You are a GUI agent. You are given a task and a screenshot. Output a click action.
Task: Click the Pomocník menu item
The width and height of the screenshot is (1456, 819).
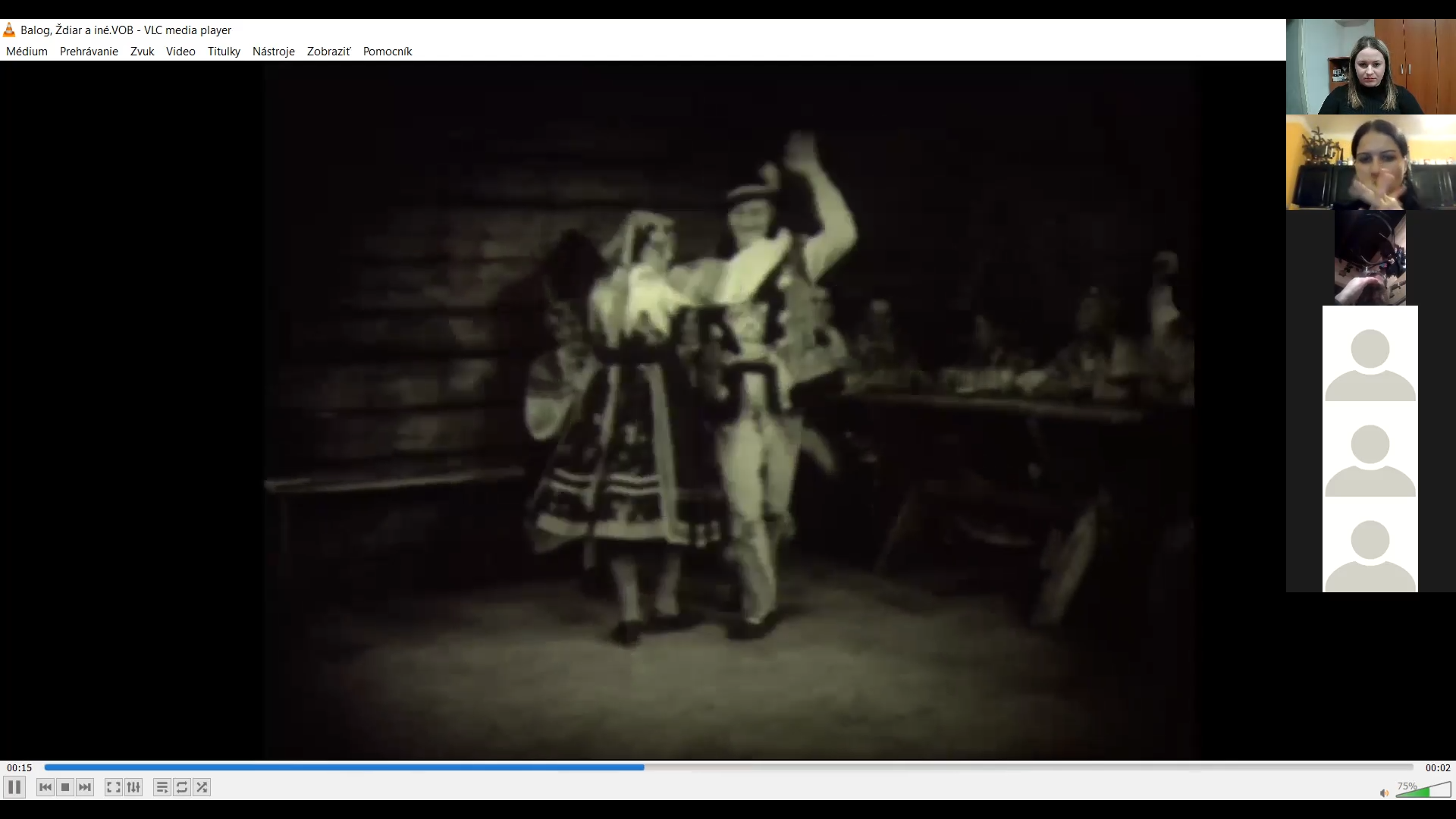[387, 52]
